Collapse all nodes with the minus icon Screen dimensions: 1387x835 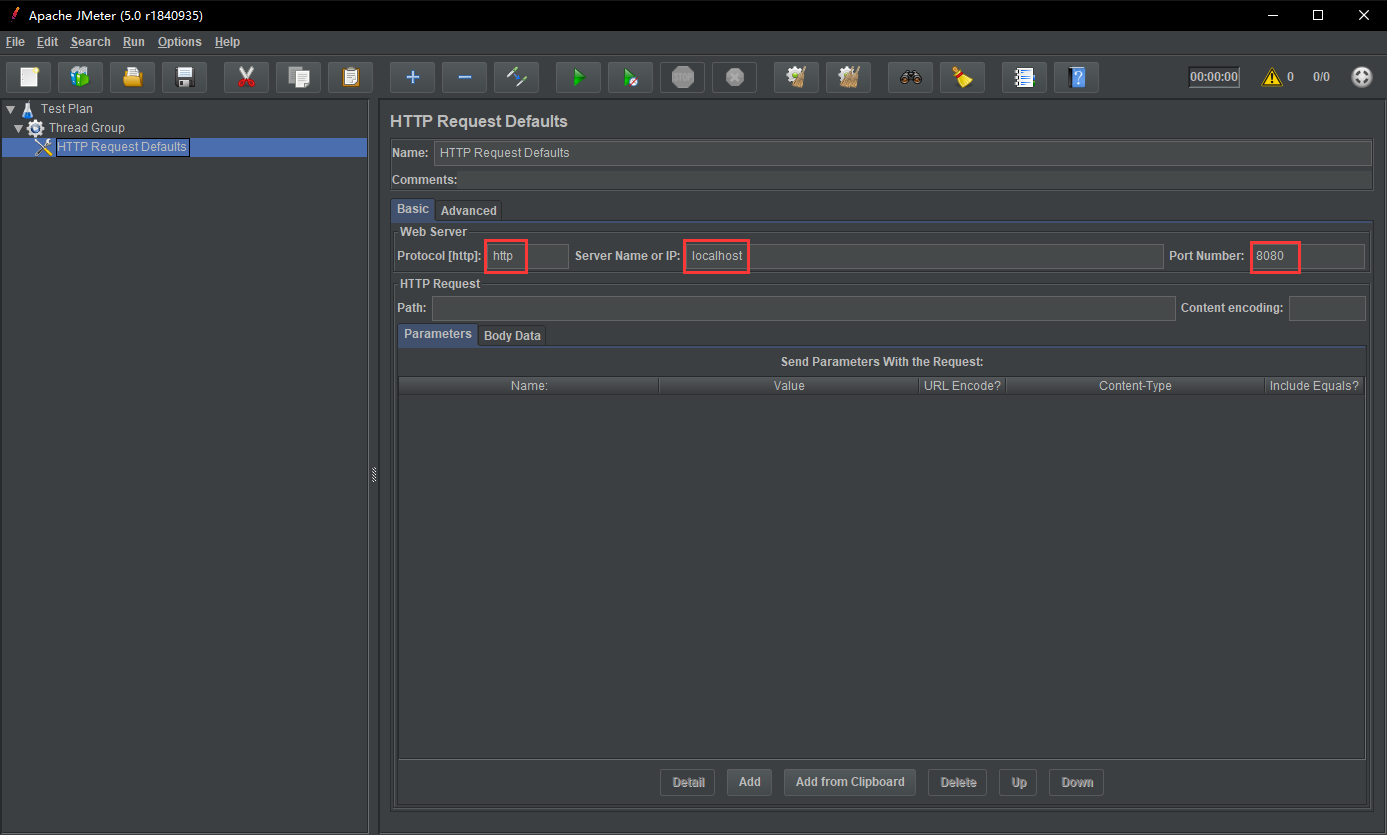[x=464, y=77]
